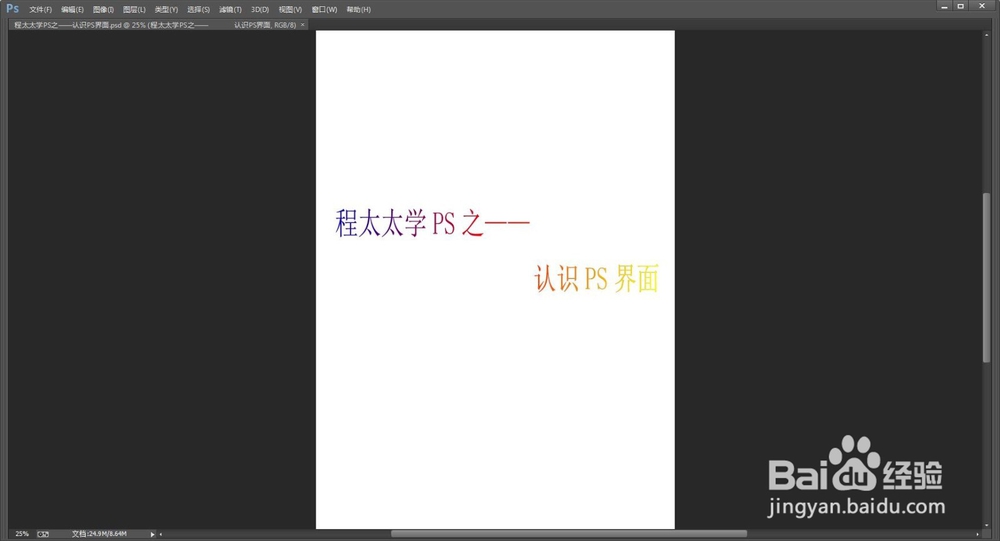Open the 3D(D) menu
This screenshot has width=1000, height=541.
click(x=260, y=10)
